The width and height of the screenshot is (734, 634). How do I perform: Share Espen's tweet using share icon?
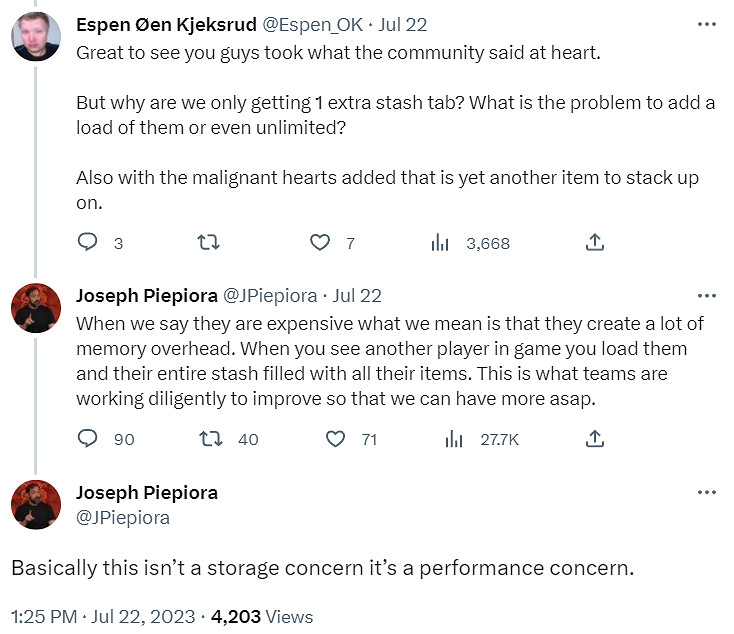point(594,242)
